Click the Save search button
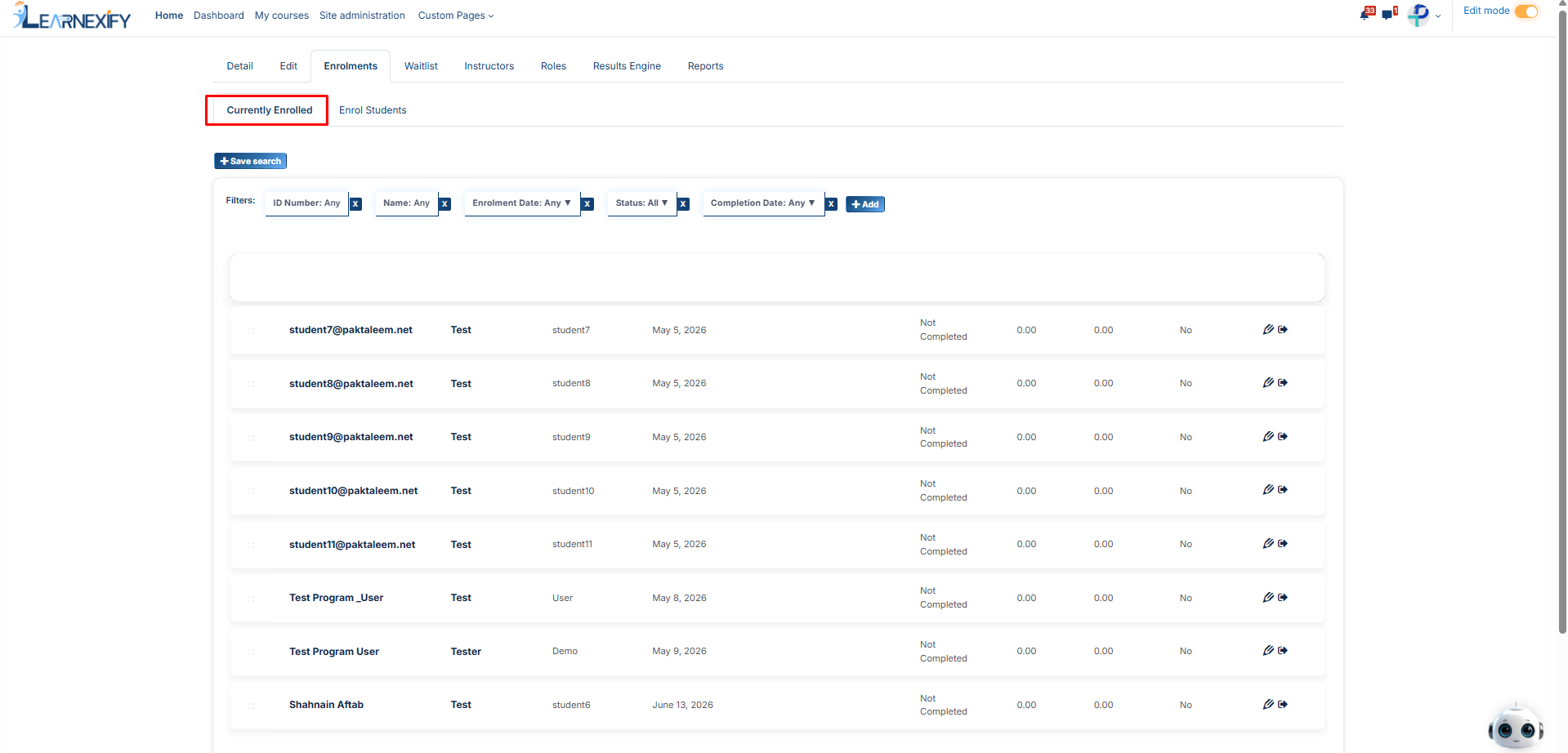The image size is (1568, 753). click(250, 161)
